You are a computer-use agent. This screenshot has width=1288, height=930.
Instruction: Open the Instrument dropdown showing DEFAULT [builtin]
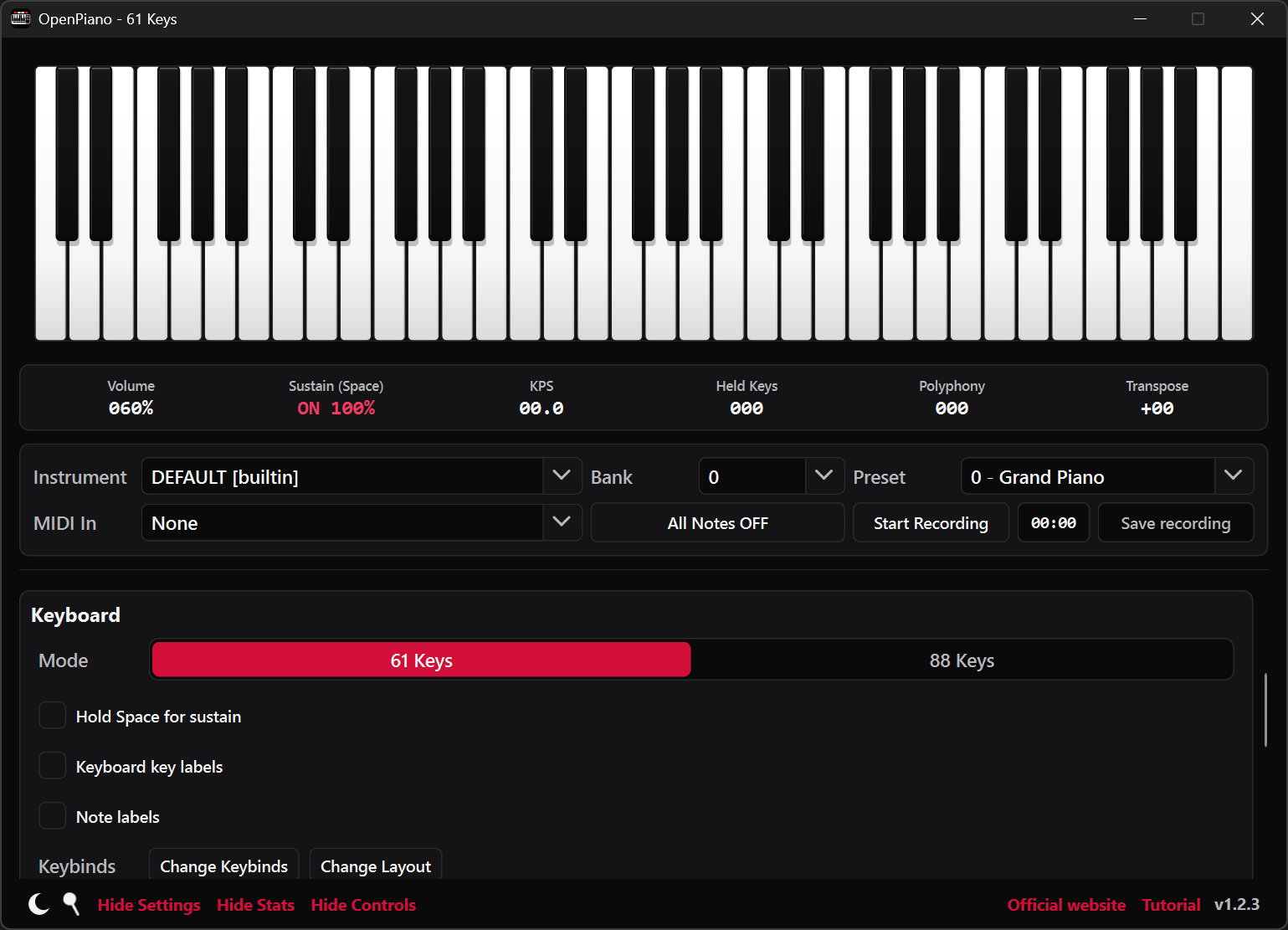point(362,476)
